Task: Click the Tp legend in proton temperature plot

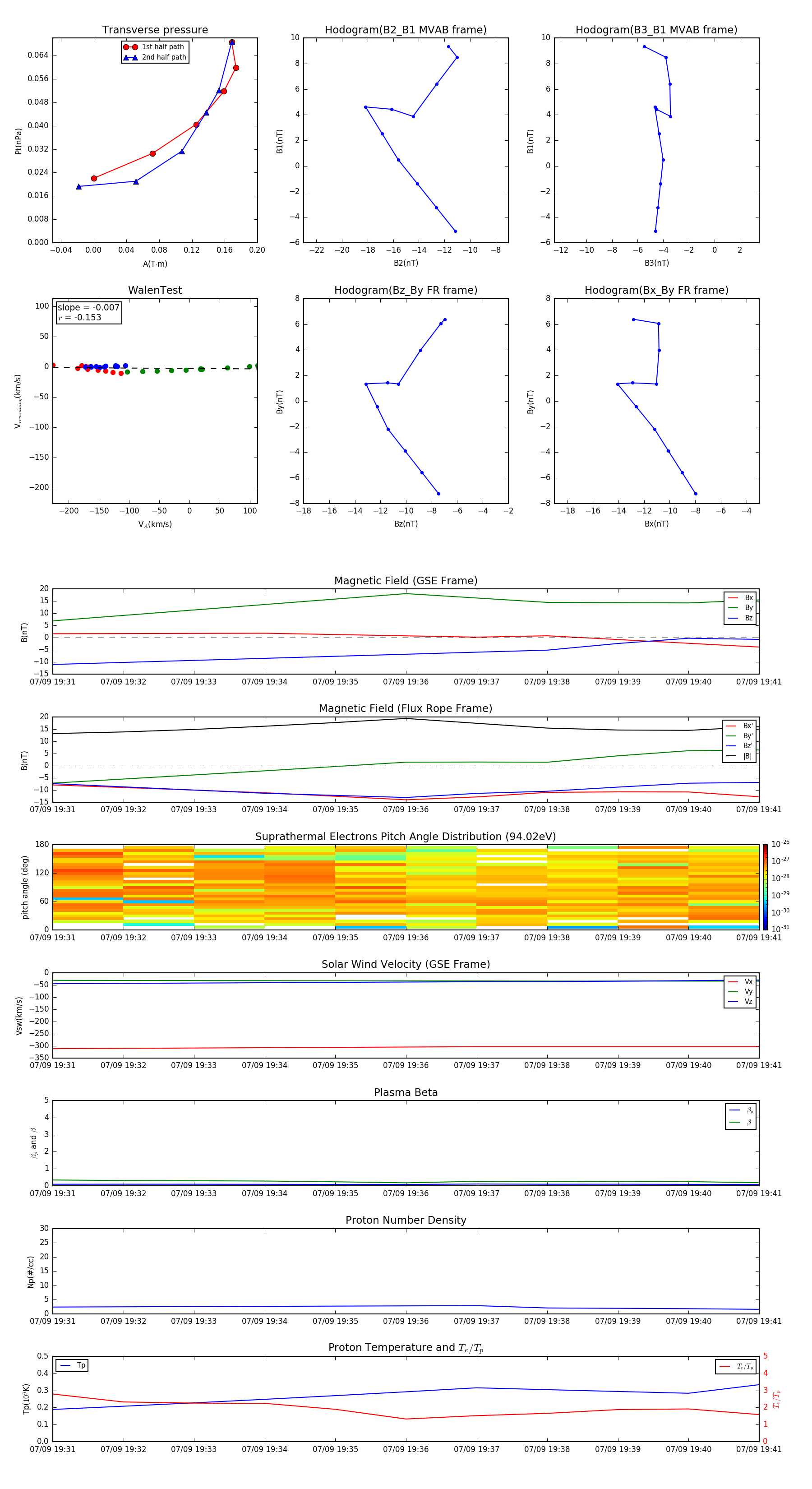Action: tap(72, 1365)
